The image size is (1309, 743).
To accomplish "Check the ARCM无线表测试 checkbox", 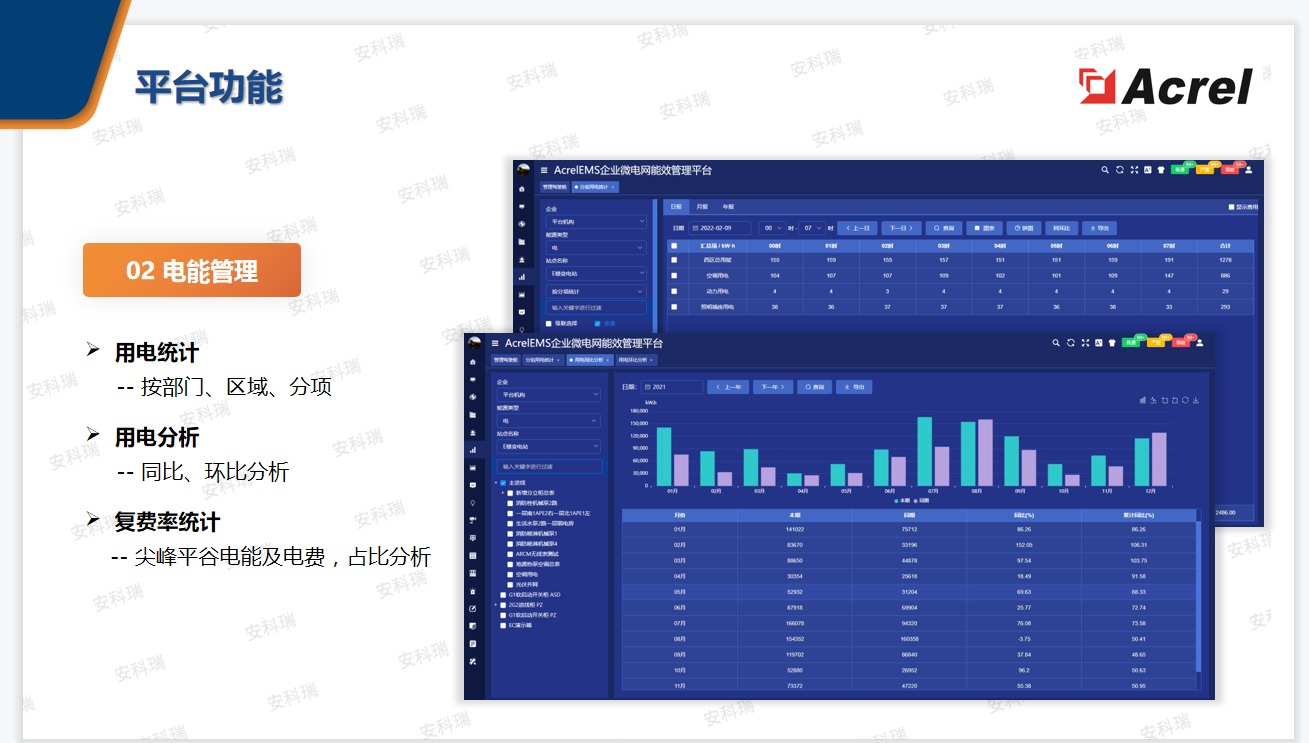I will click(x=510, y=554).
